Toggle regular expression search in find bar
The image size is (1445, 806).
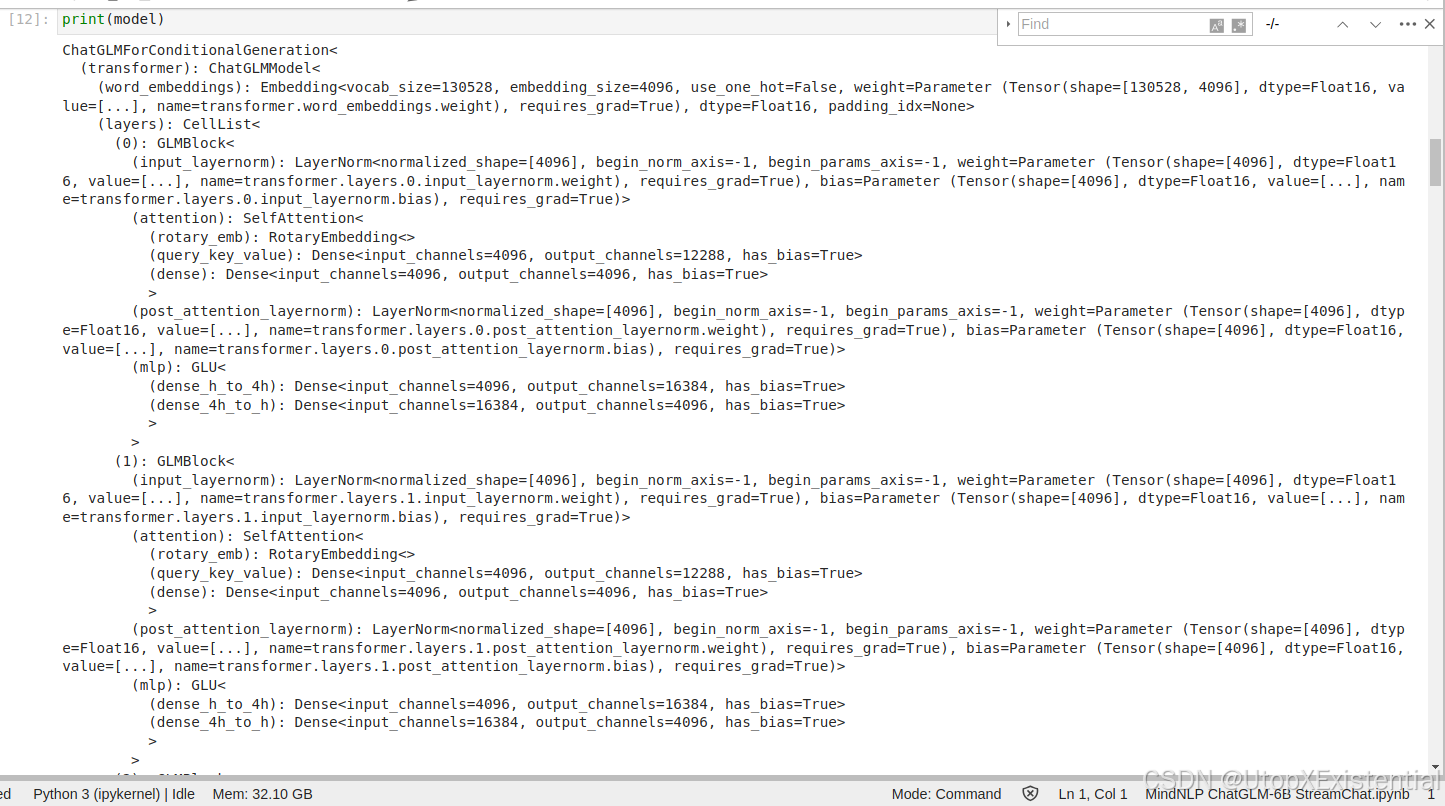[x=1240, y=25]
